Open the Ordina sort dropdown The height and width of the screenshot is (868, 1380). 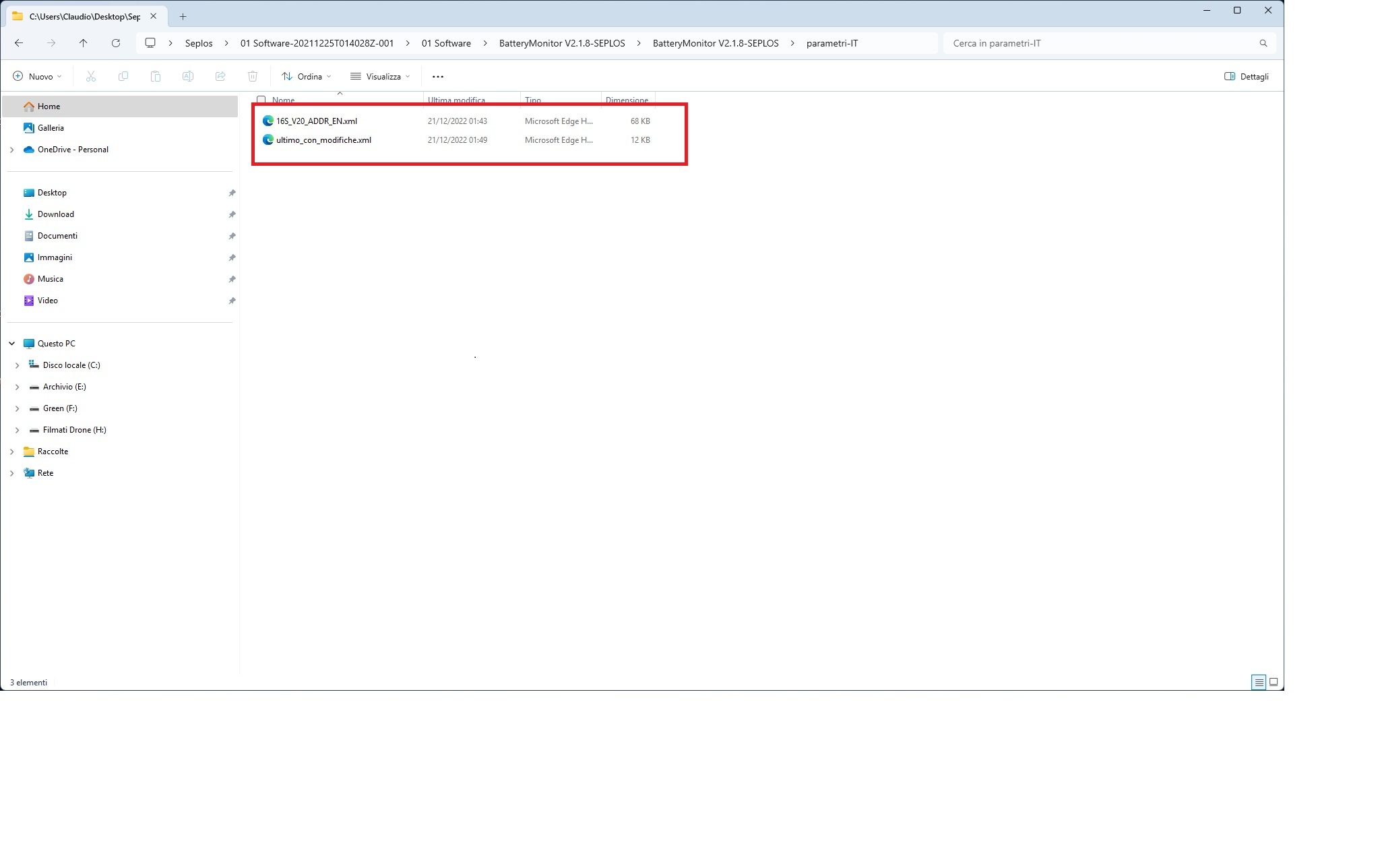pos(307,76)
